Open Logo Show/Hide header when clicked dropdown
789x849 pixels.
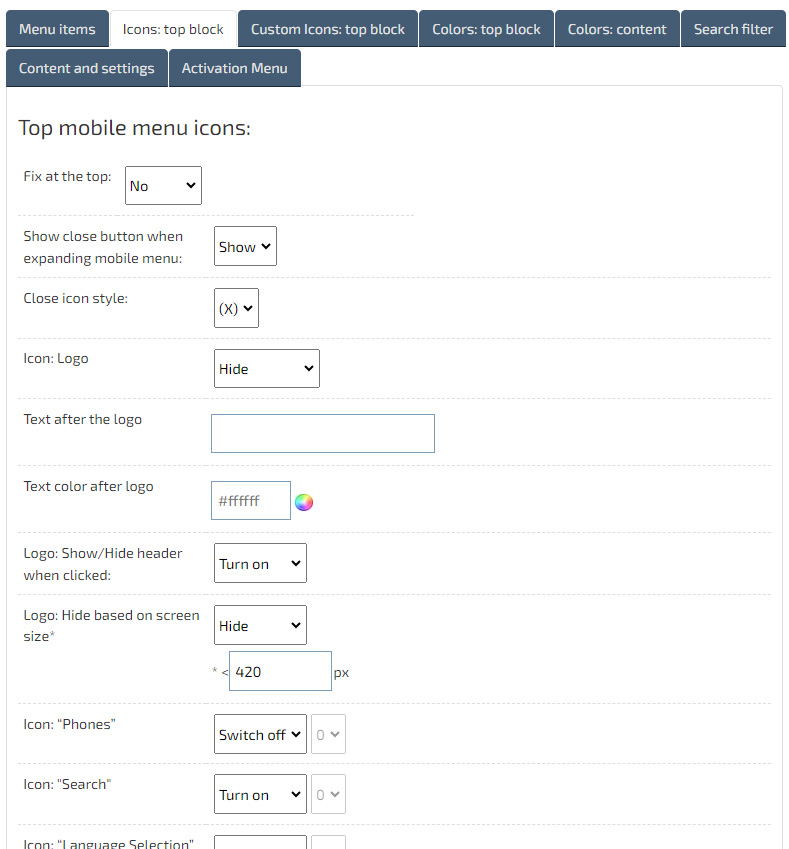(260, 564)
